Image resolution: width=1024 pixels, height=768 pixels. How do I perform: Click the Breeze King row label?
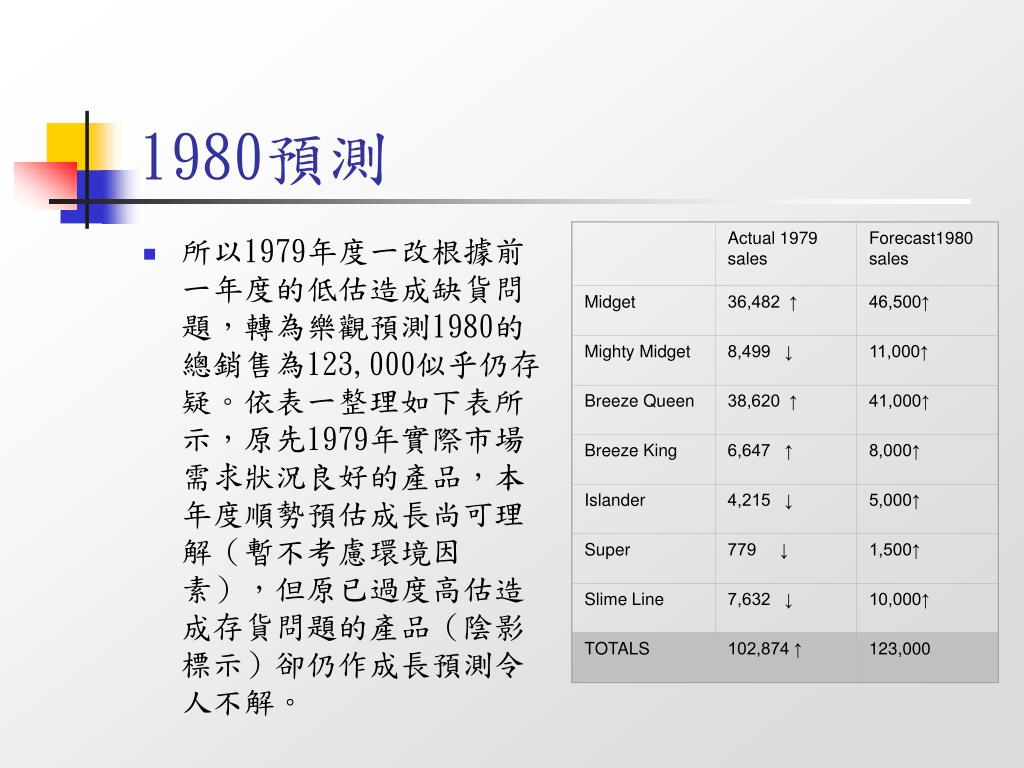tap(630, 451)
